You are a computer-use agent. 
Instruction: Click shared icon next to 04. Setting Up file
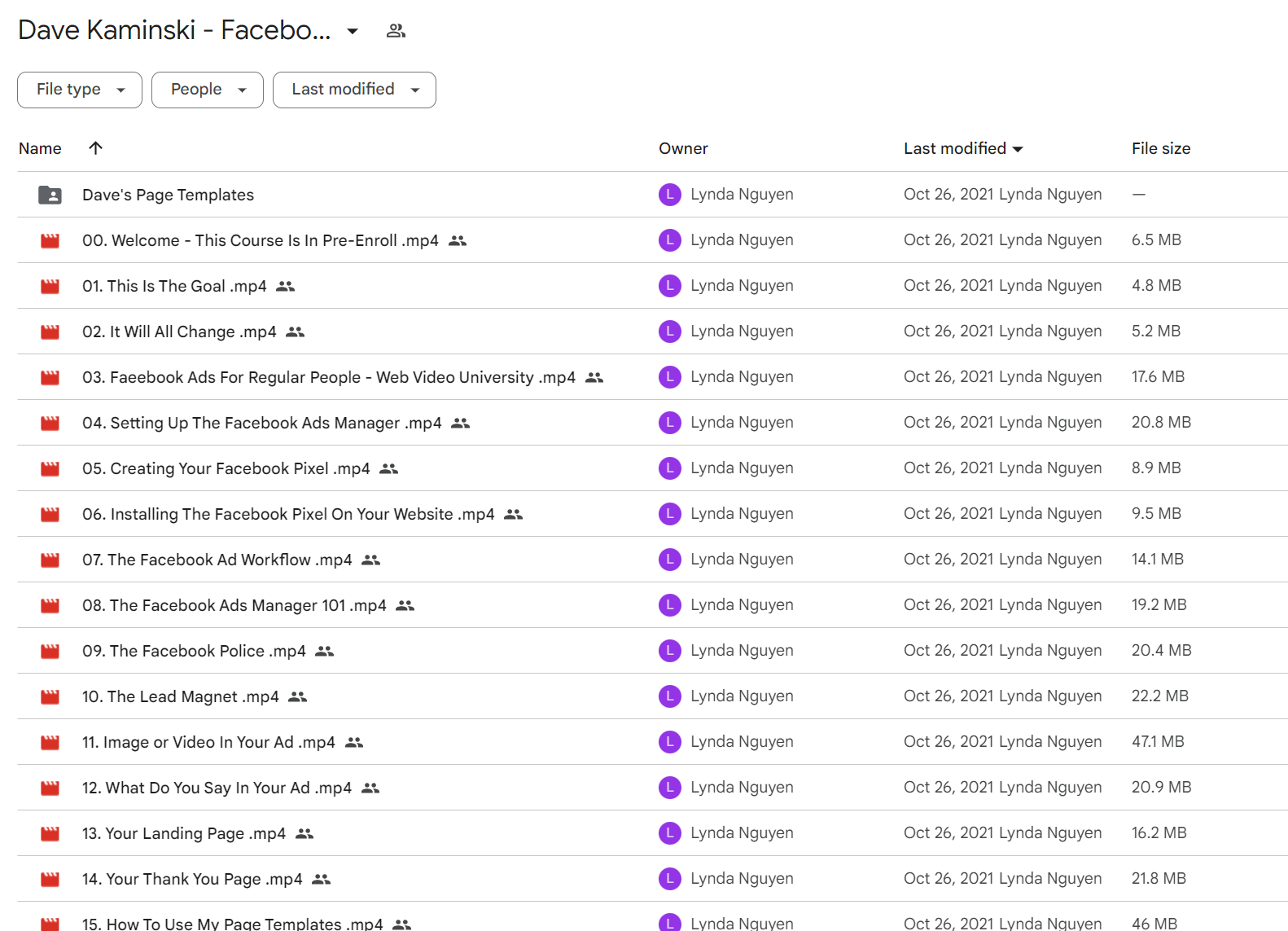(461, 423)
